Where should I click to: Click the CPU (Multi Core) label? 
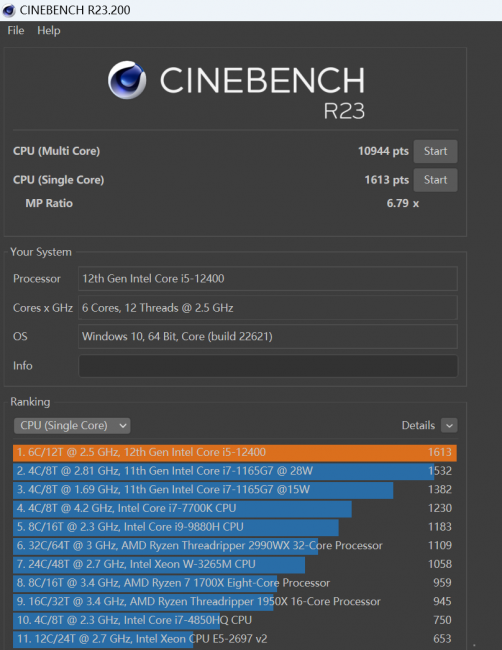(56, 151)
